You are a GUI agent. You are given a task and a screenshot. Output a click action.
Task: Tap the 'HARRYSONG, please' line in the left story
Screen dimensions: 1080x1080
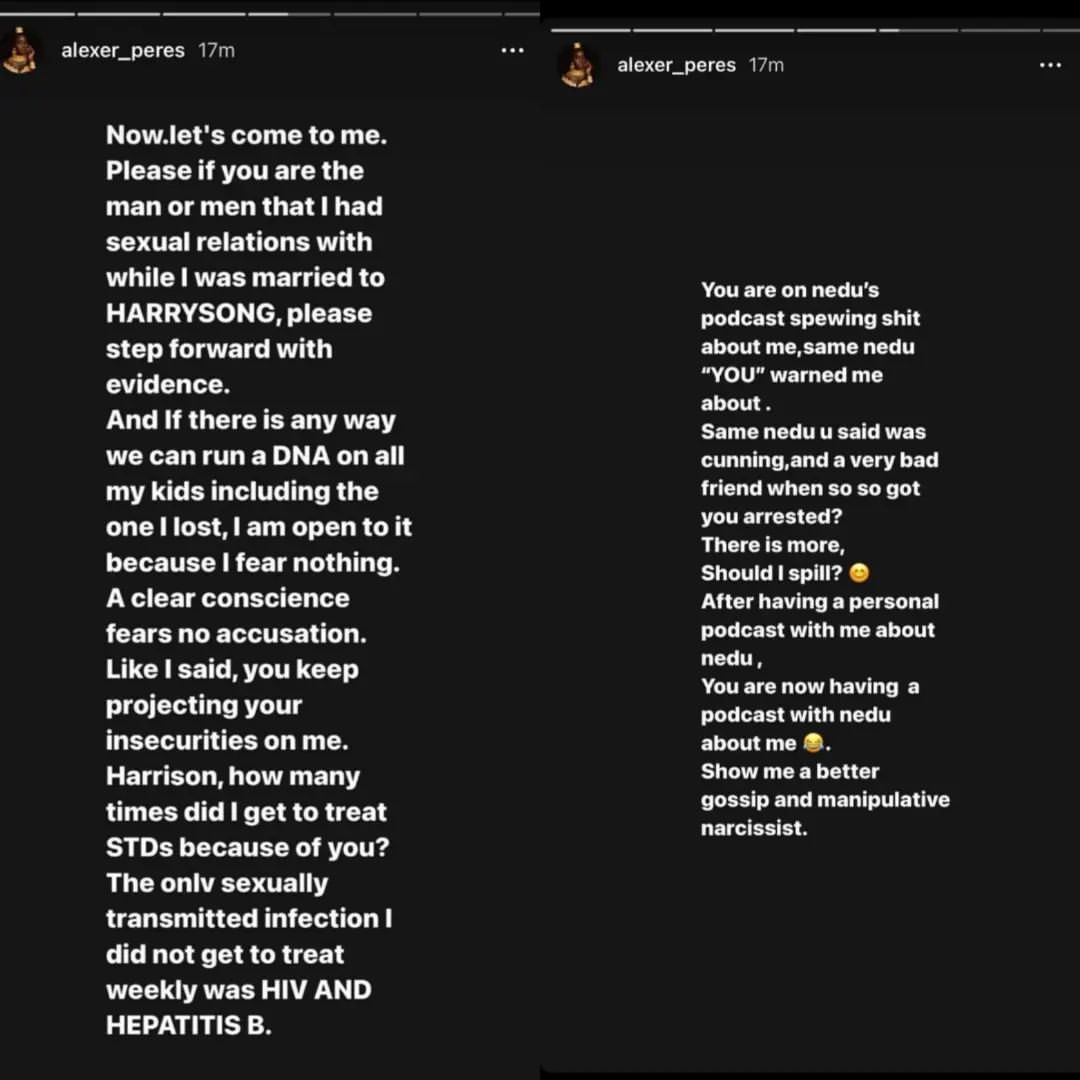tap(239, 313)
